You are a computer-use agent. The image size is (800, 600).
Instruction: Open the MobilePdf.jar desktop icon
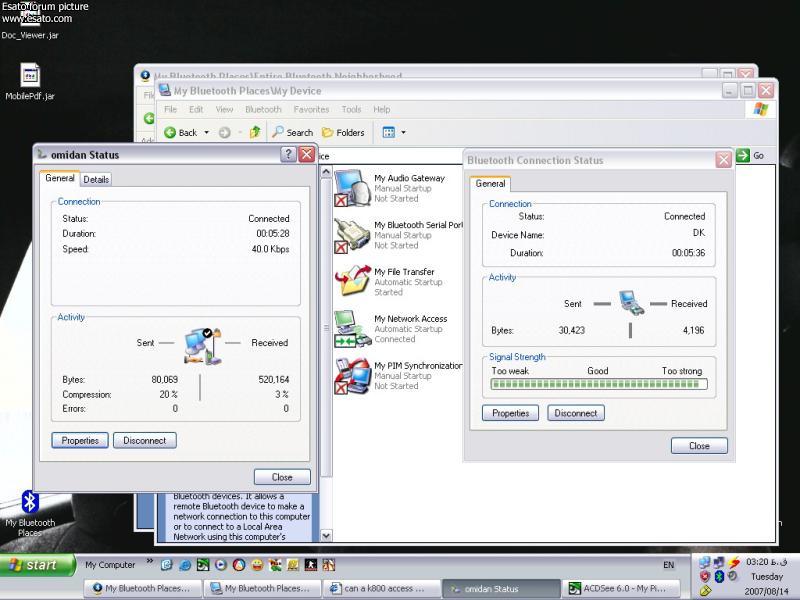(30, 82)
